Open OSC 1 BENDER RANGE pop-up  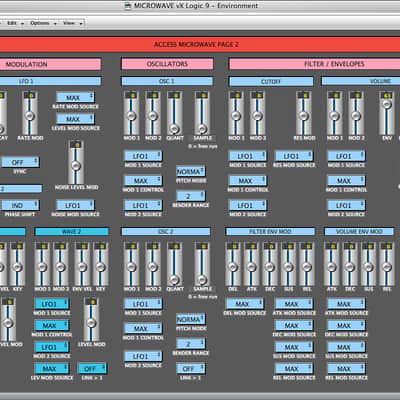[191, 196]
